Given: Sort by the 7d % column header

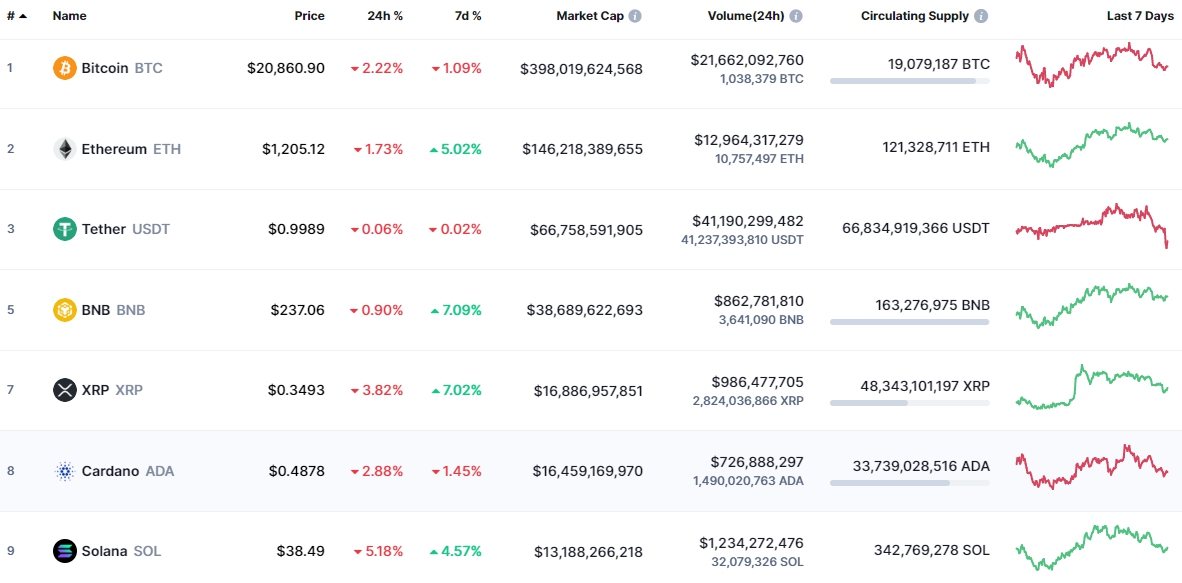Looking at the screenshot, I should 467,16.
